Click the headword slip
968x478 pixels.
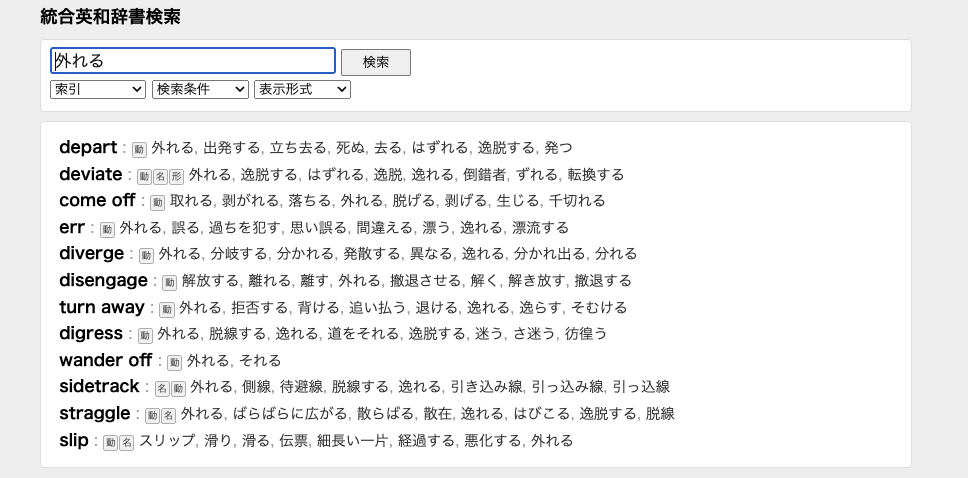coord(74,440)
